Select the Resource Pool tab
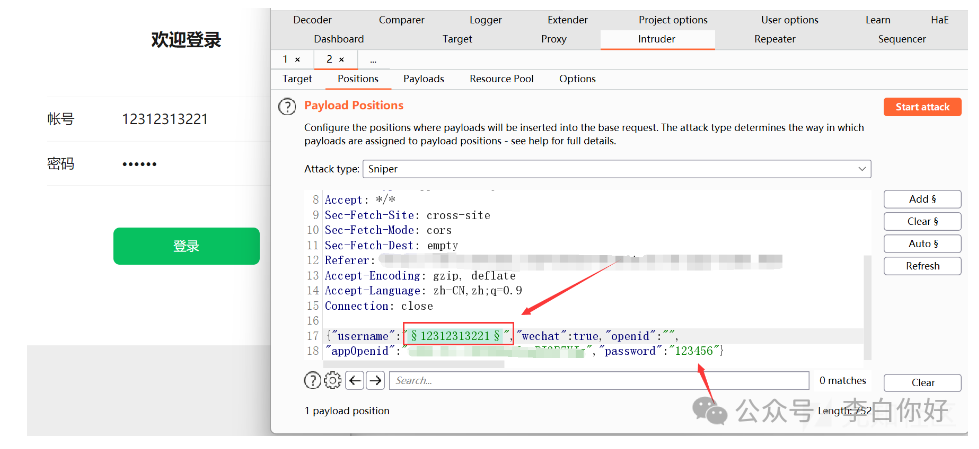This screenshot has height=449, width=979. 501,79
